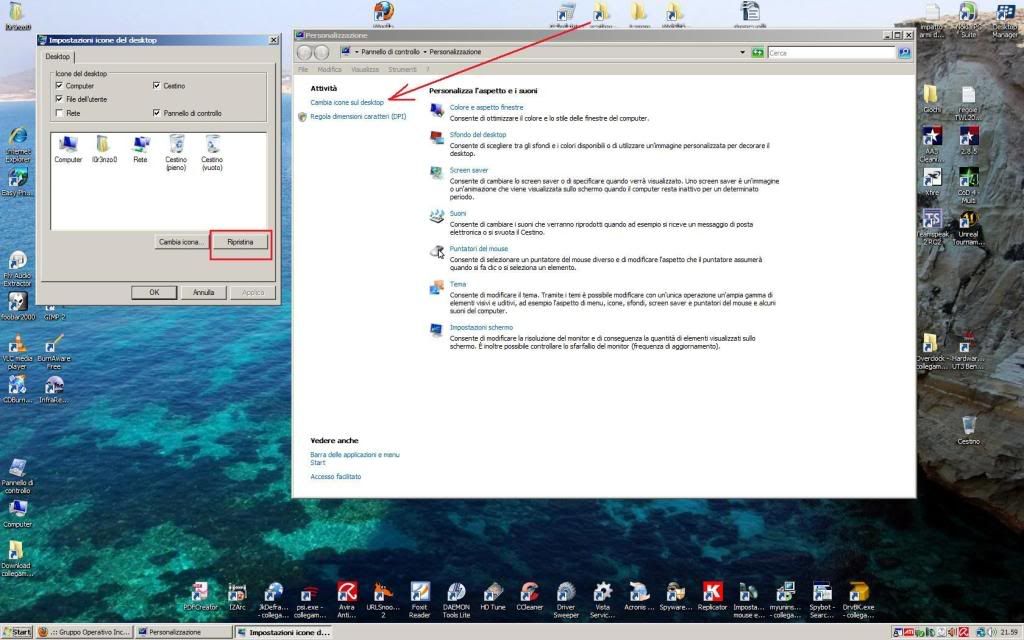The image size is (1024, 640).
Task: Enable the Rete checkbox
Action: point(60,113)
